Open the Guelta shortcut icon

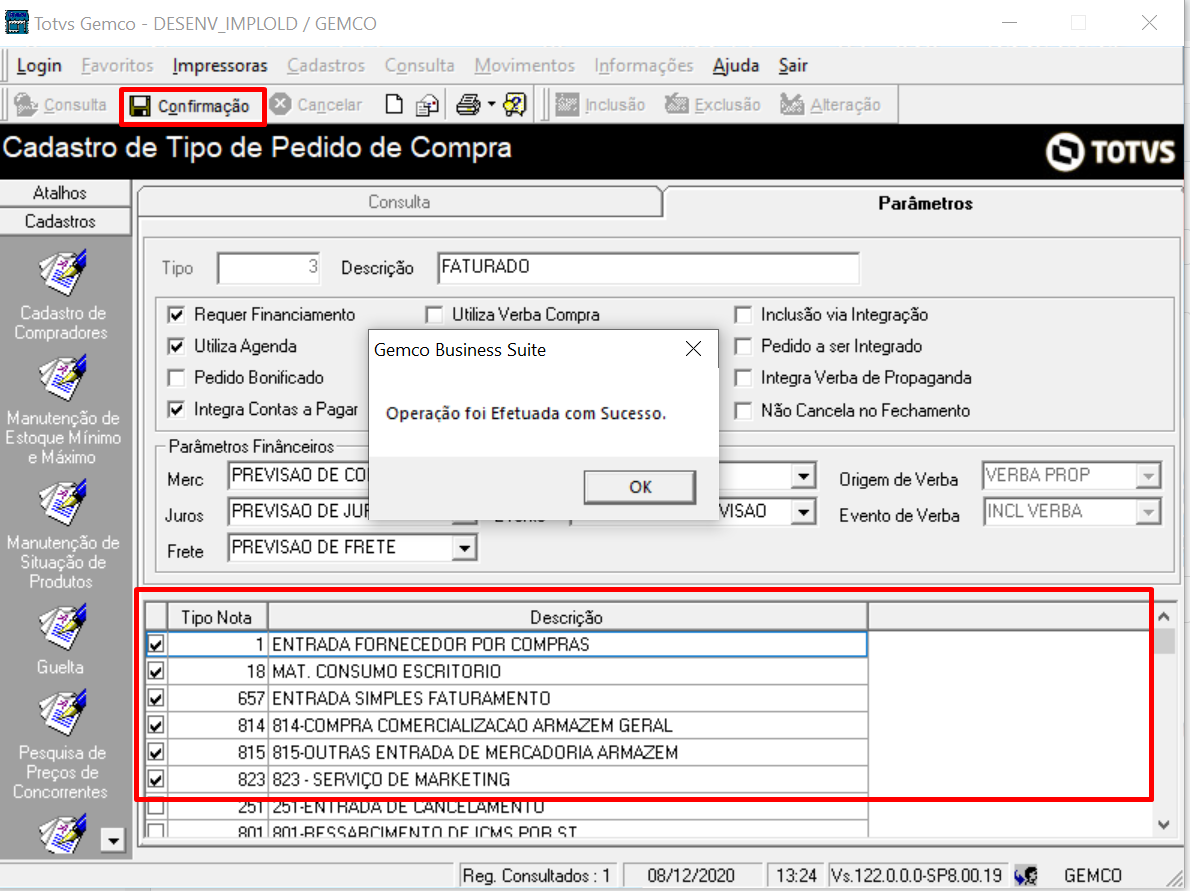pyautogui.click(x=62, y=627)
